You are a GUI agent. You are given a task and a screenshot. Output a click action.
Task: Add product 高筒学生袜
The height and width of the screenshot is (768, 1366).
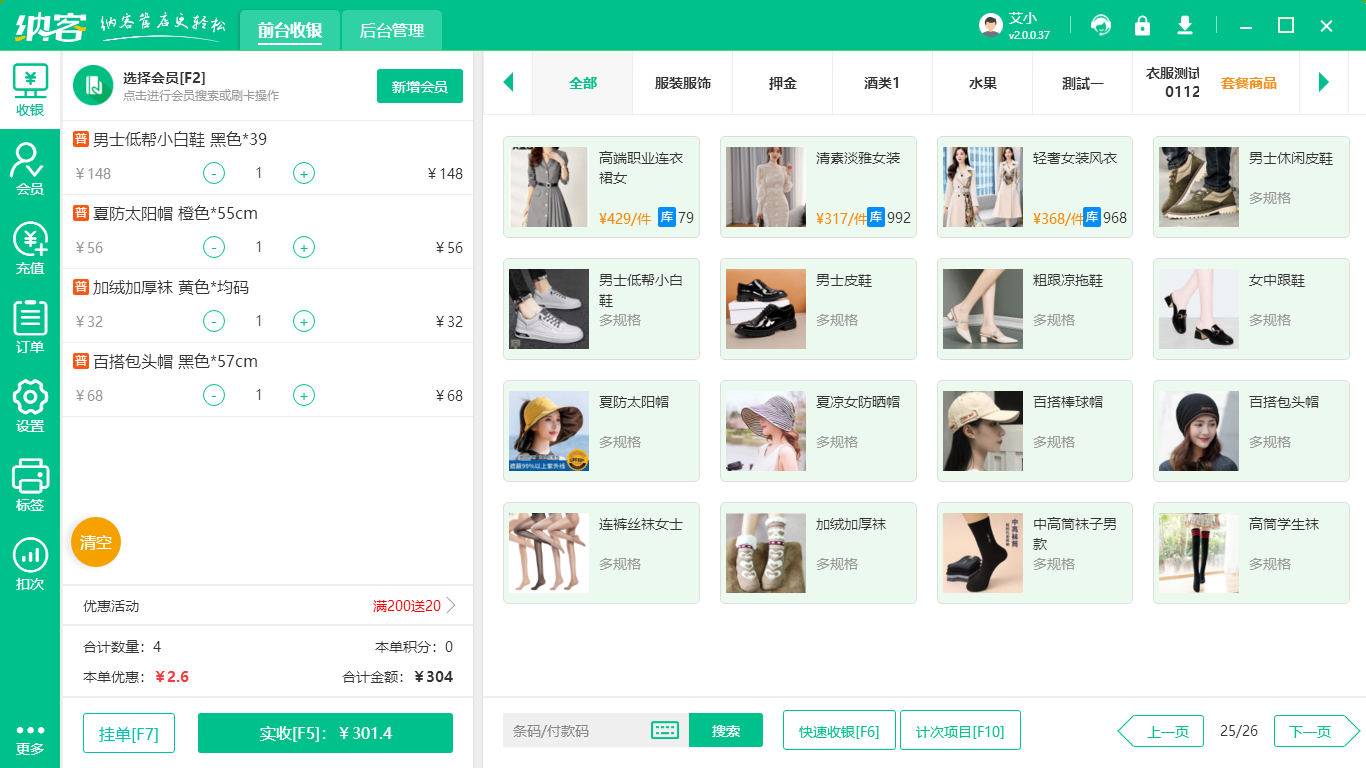coord(1251,553)
